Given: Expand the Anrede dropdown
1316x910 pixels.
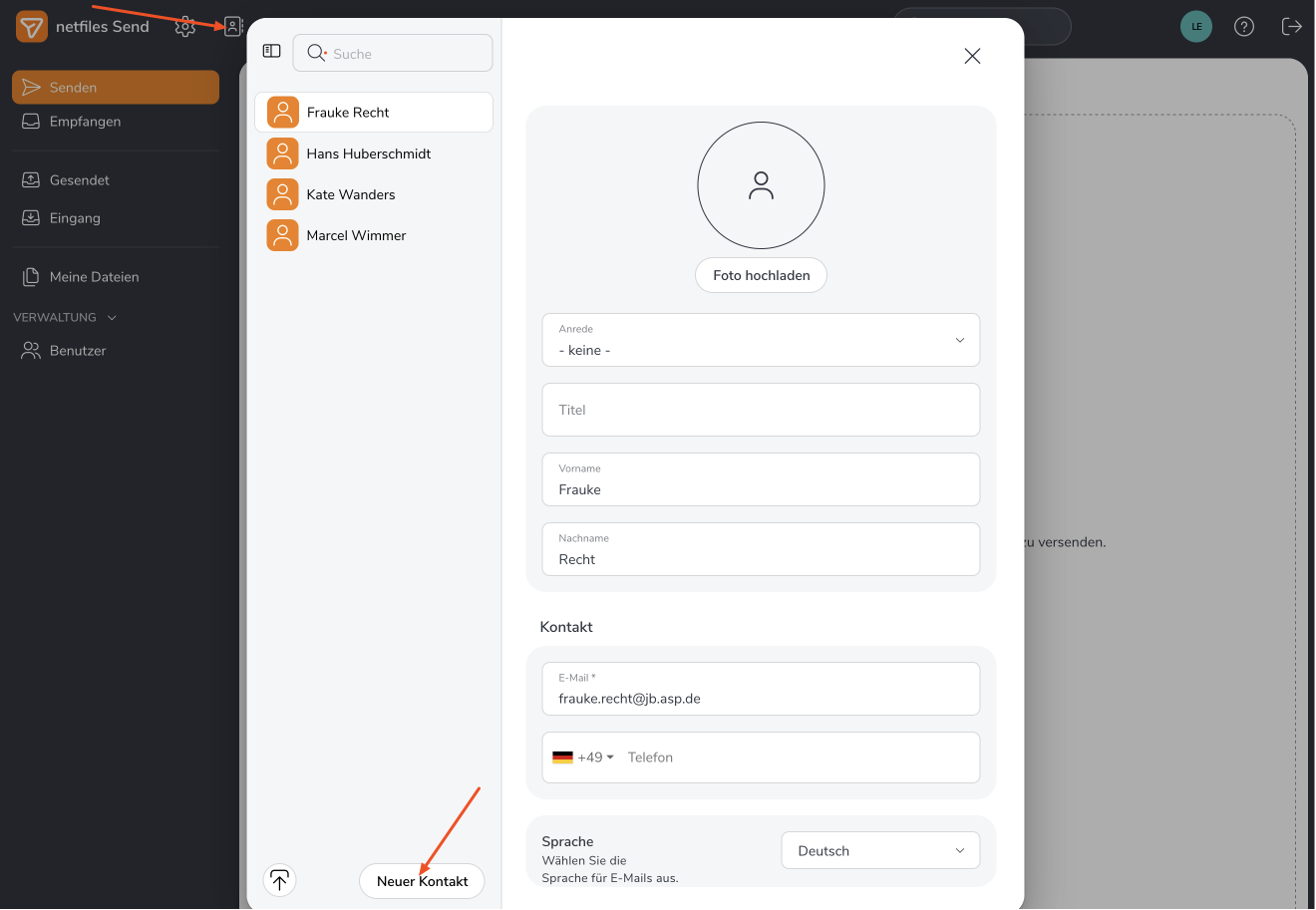Looking at the screenshot, I should tap(761, 340).
